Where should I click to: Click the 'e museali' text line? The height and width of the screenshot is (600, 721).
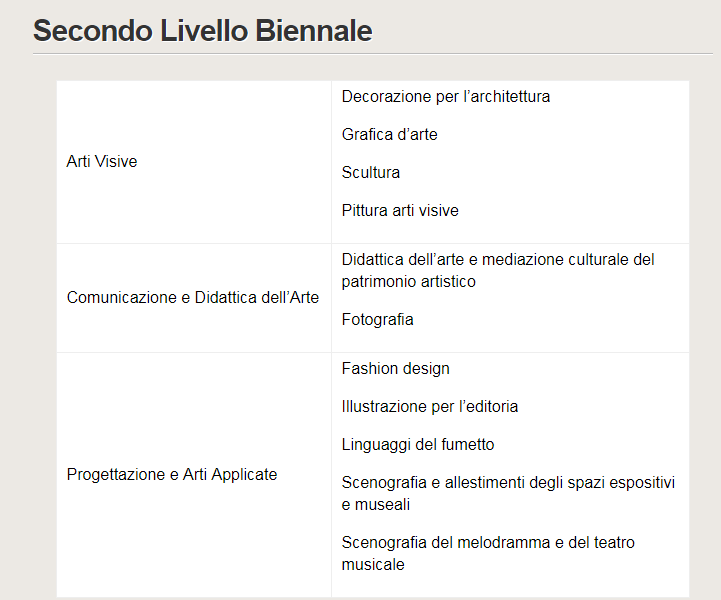[x=376, y=505]
